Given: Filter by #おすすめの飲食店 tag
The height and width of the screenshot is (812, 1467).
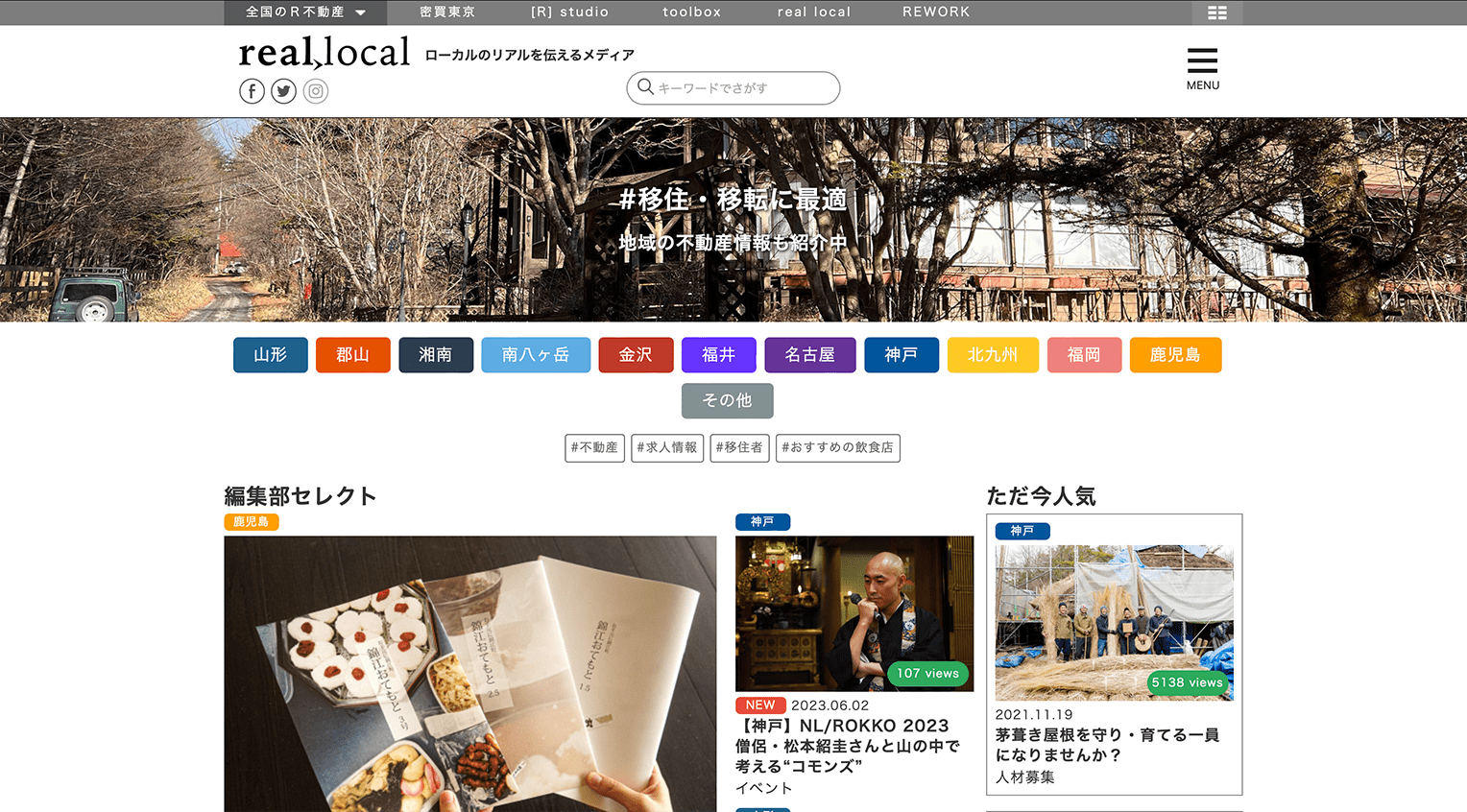Looking at the screenshot, I should pos(838,448).
